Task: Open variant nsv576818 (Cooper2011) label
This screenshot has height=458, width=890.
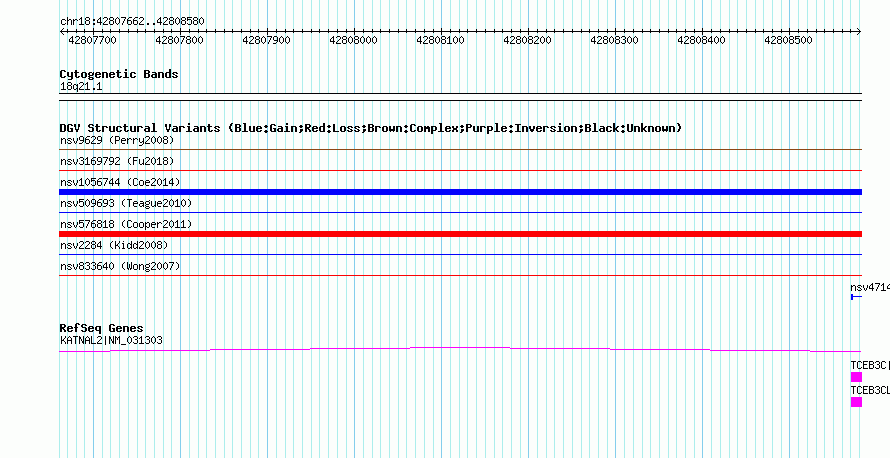Action: (126, 224)
